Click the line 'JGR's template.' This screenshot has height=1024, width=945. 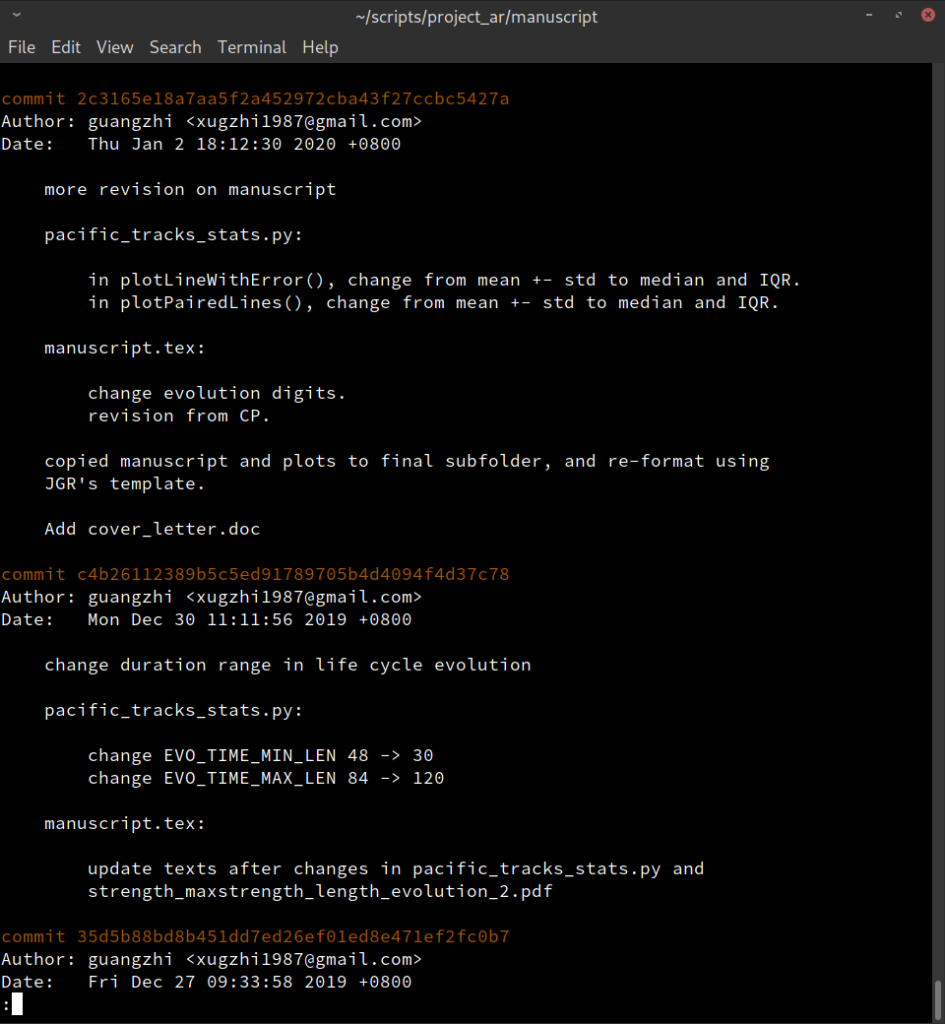tap(125, 484)
